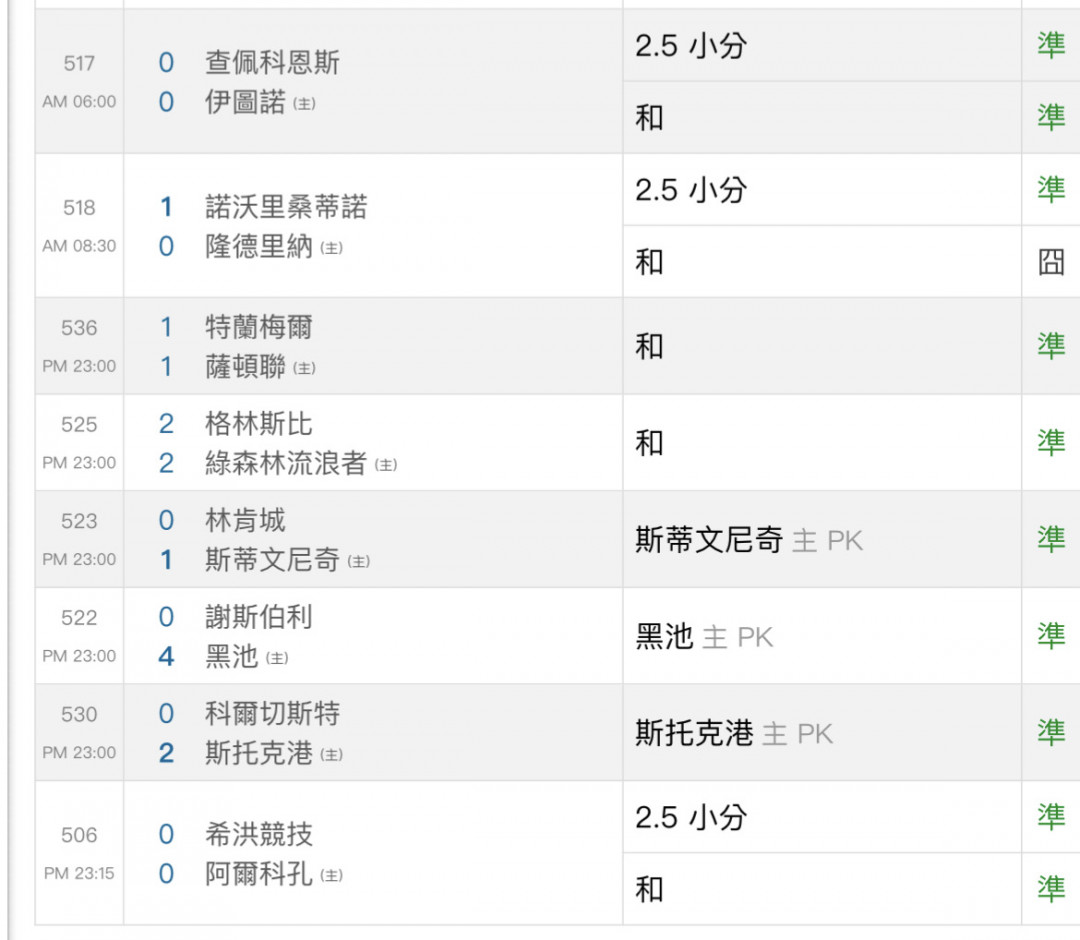This screenshot has width=1080, height=940.
Task: Click the 準 next to match 506's 和 pick
Action: pyautogui.click(x=1051, y=888)
